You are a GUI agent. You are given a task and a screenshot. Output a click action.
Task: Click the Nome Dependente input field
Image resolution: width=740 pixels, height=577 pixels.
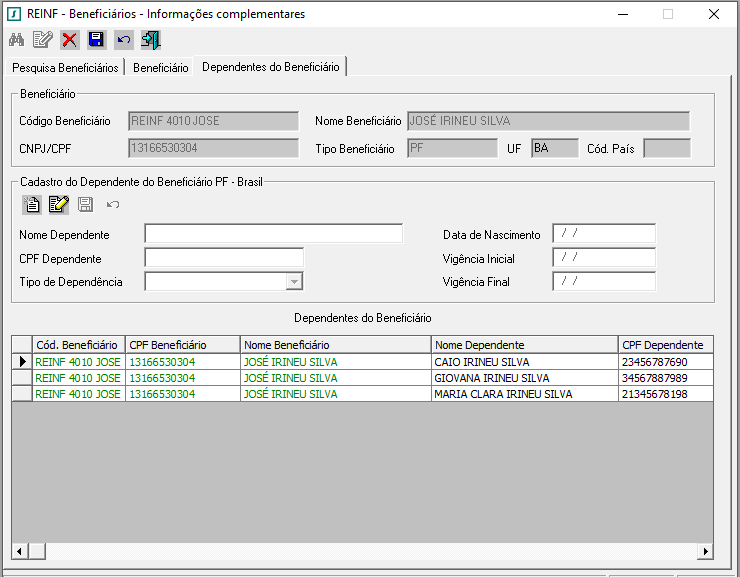point(274,234)
